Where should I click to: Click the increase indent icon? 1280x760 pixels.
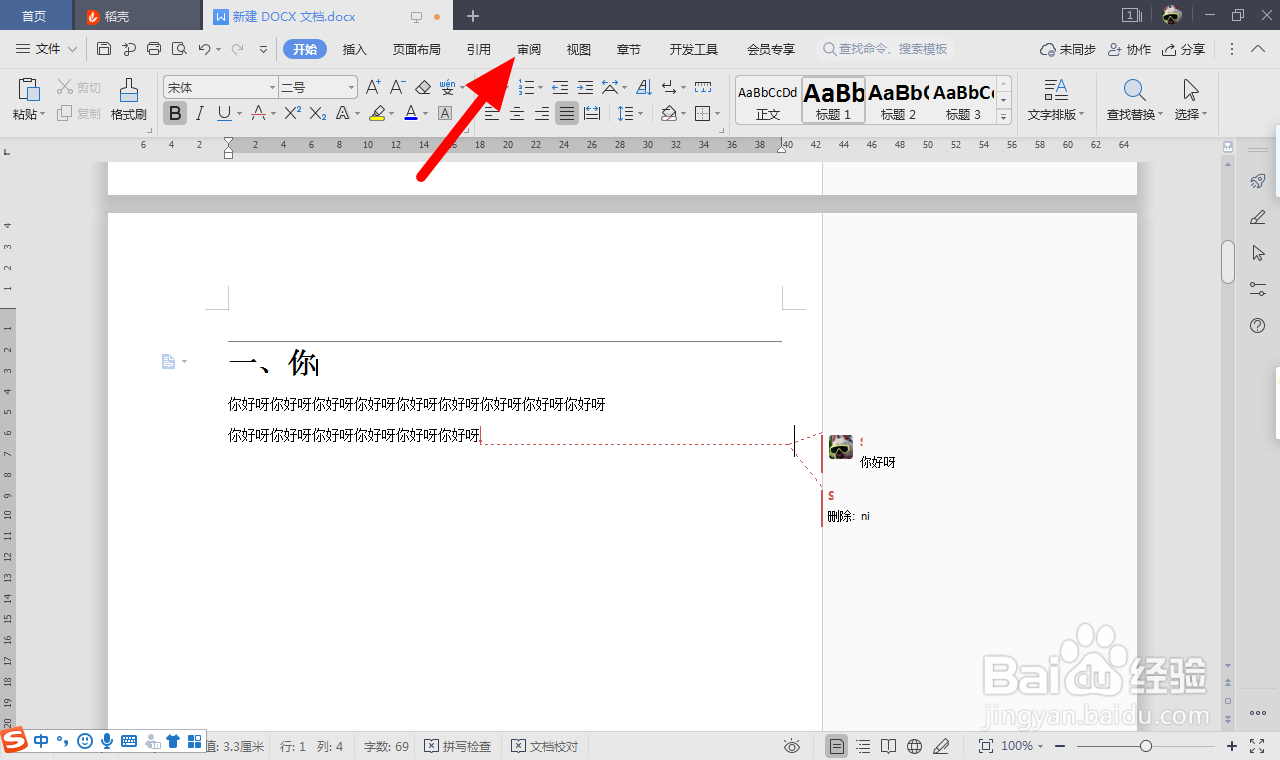(x=585, y=88)
